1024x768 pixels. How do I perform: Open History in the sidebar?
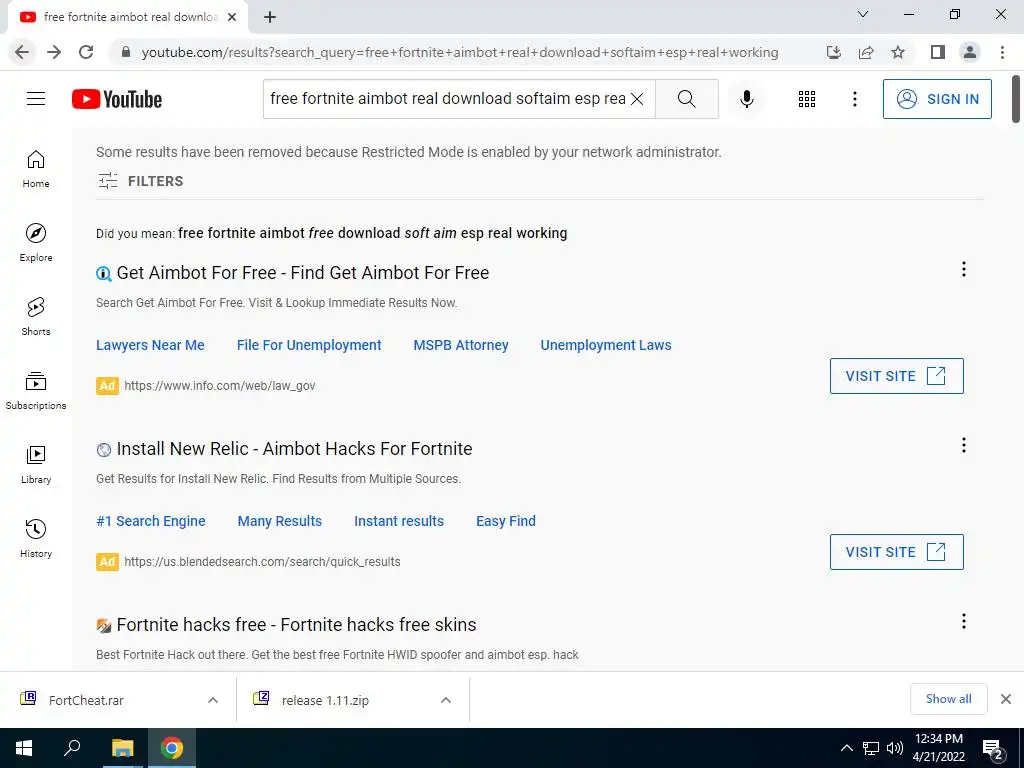click(x=36, y=538)
